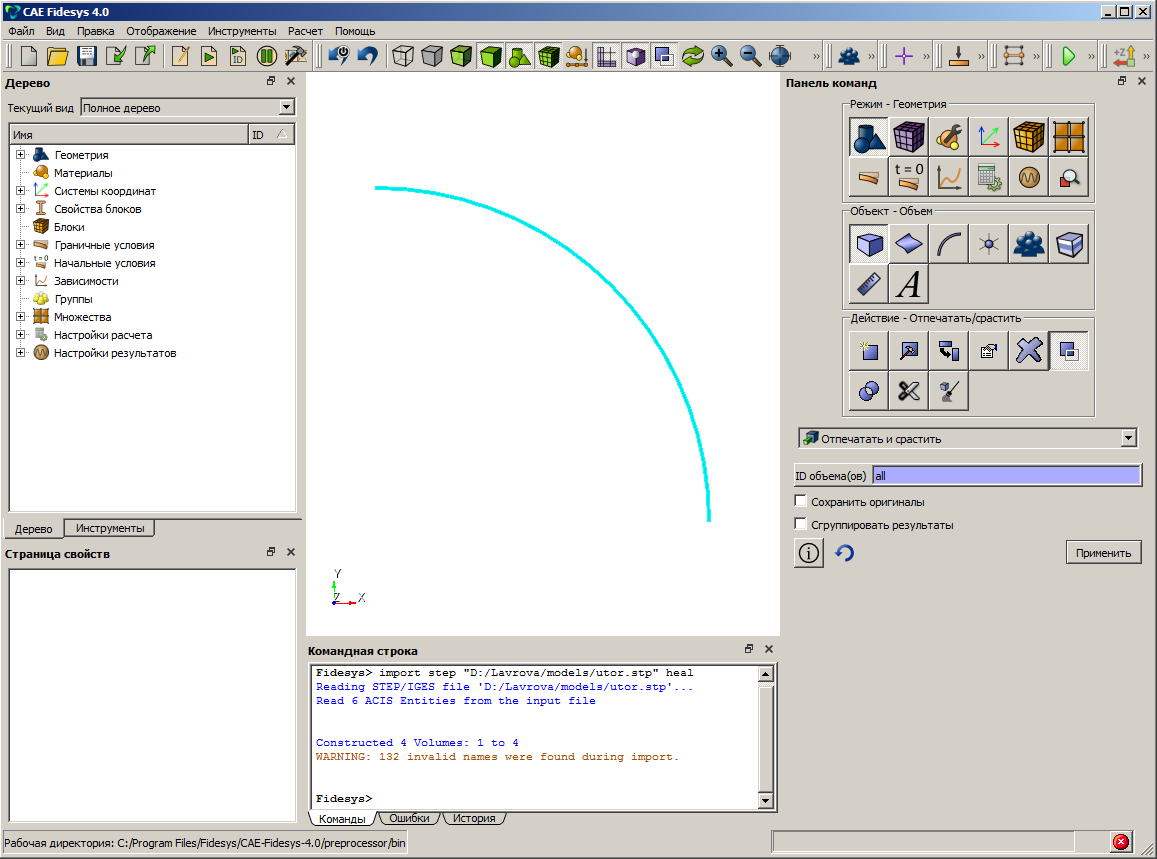Sort the tree by the ID column header
1157x859 pixels.
[271, 134]
